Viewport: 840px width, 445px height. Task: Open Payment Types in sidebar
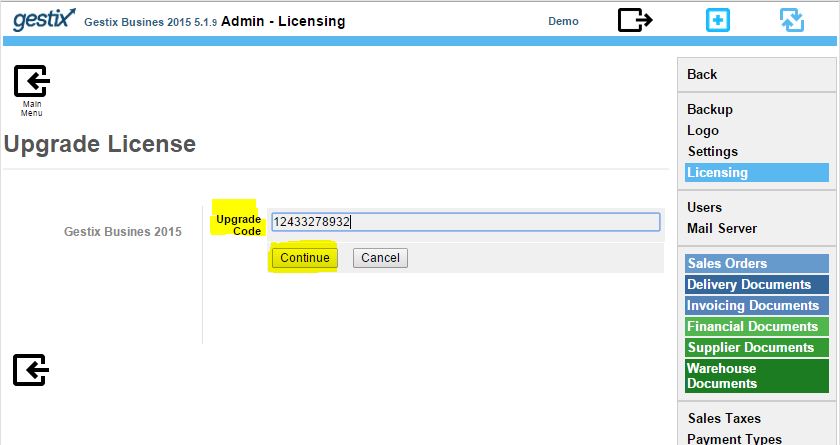(x=734, y=439)
